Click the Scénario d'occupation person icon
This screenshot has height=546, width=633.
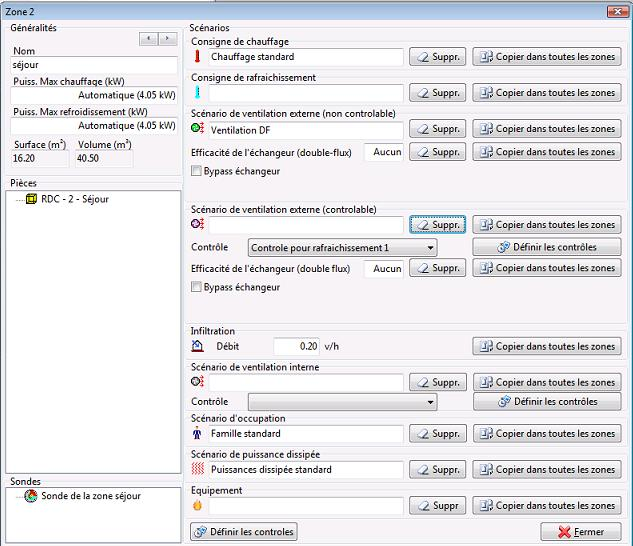(x=197, y=433)
